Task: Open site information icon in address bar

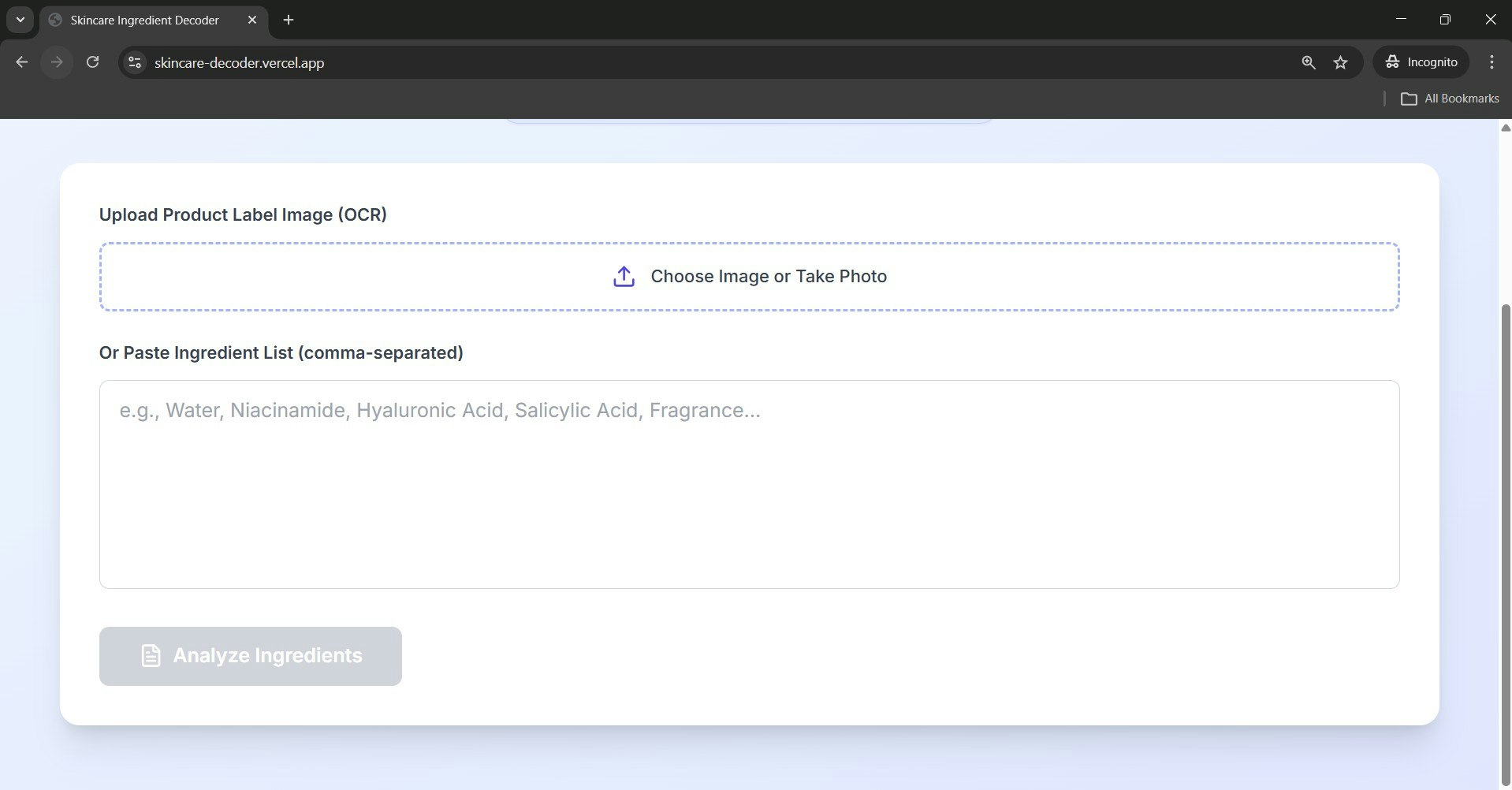Action: point(135,62)
